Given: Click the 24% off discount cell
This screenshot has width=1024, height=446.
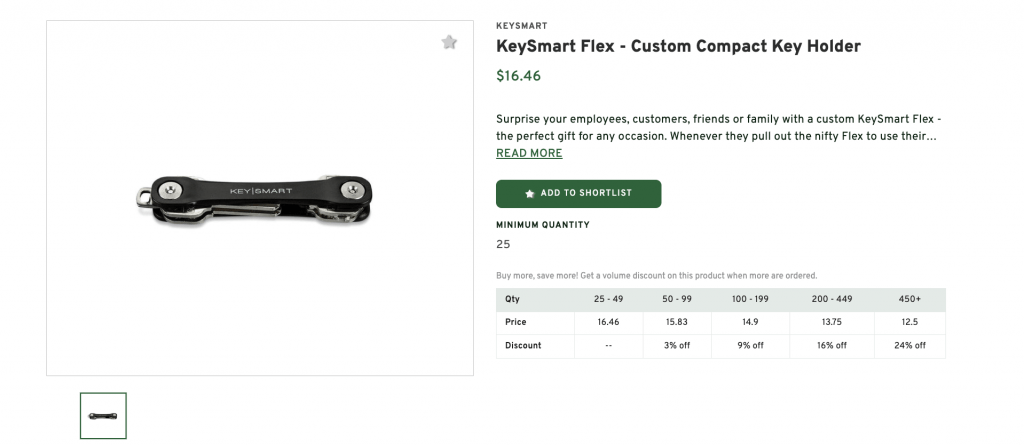Looking at the screenshot, I should click(909, 345).
